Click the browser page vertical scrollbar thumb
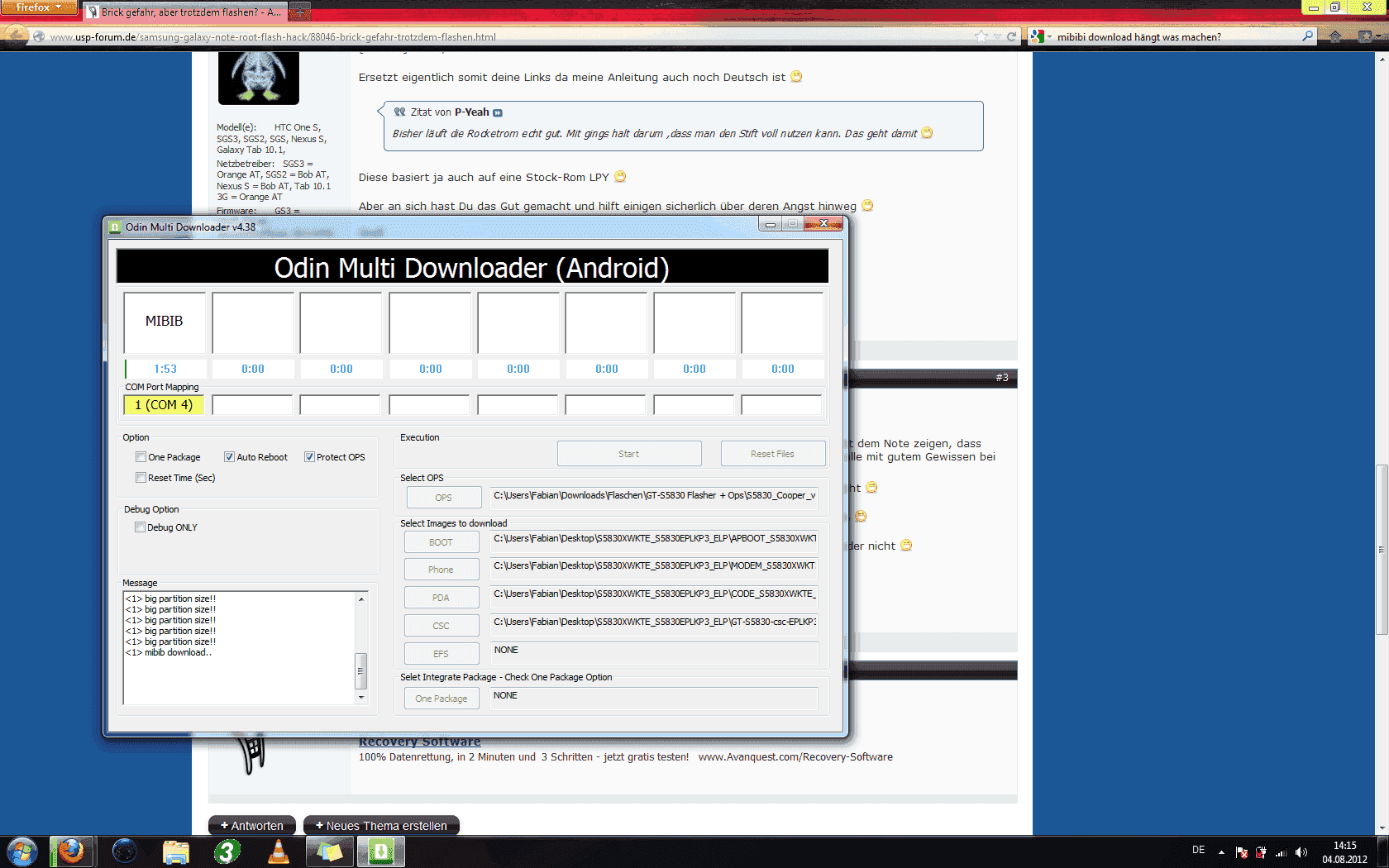The image size is (1389, 868). [1382, 550]
